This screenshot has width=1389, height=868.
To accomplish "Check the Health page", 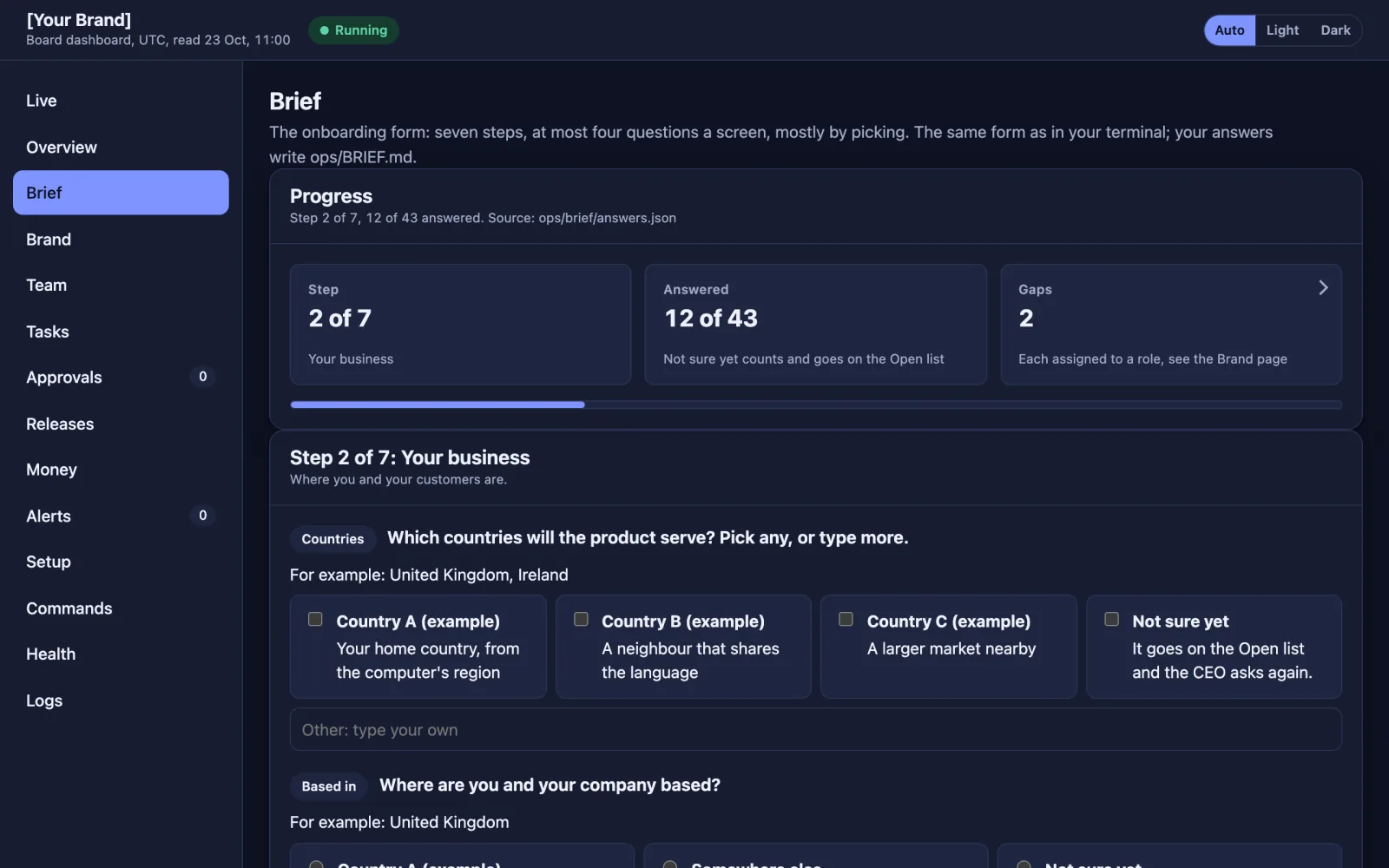I will coord(121,654).
